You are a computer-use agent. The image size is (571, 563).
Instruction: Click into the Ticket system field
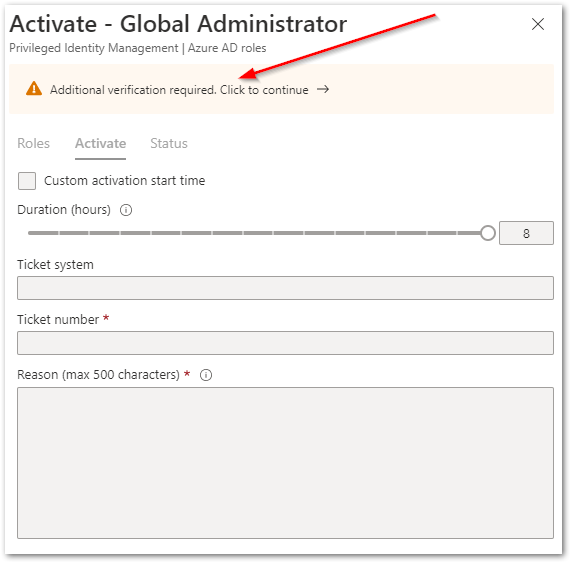[286, 288]
